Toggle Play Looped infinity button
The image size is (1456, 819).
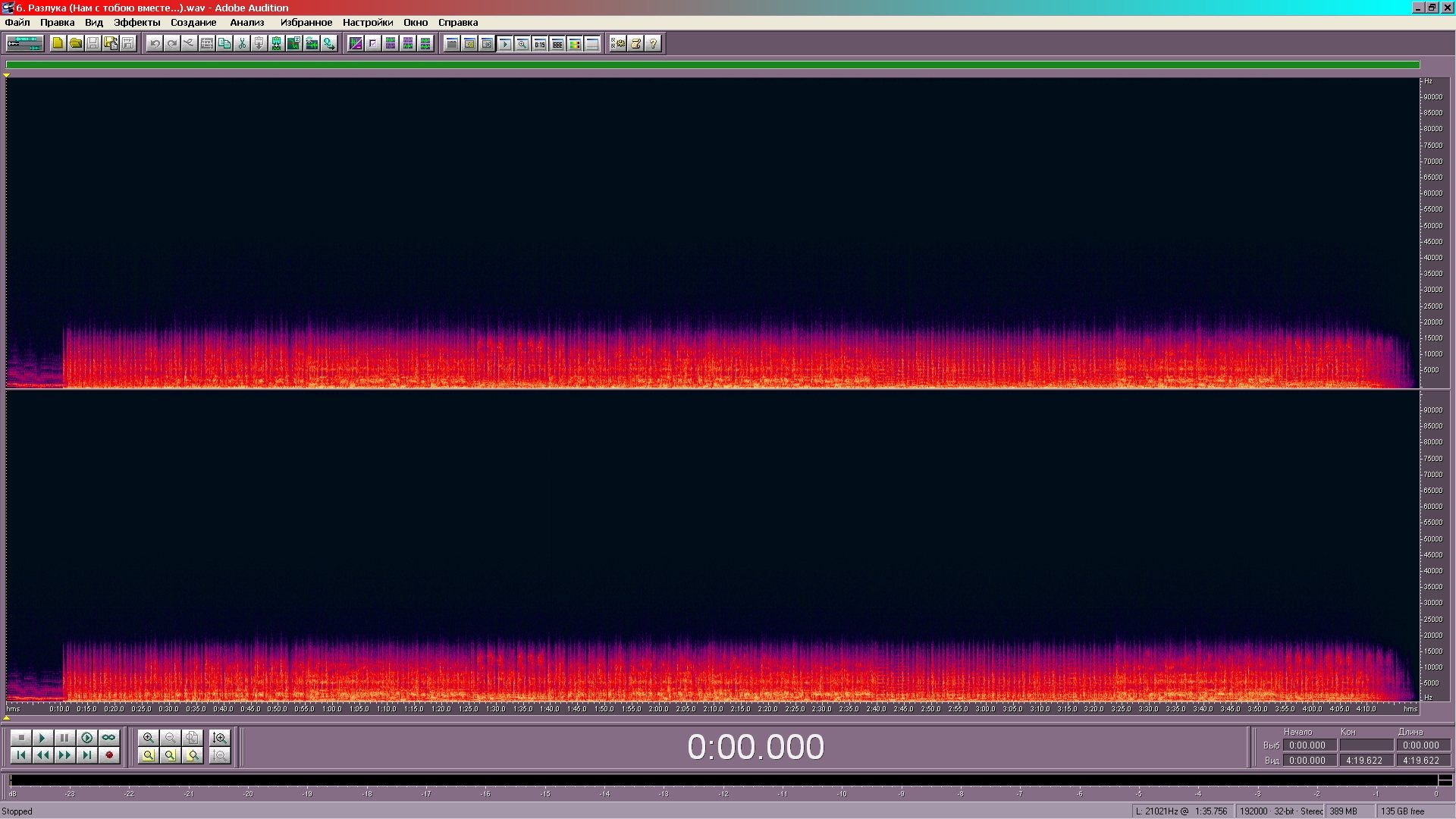(109, 738)
